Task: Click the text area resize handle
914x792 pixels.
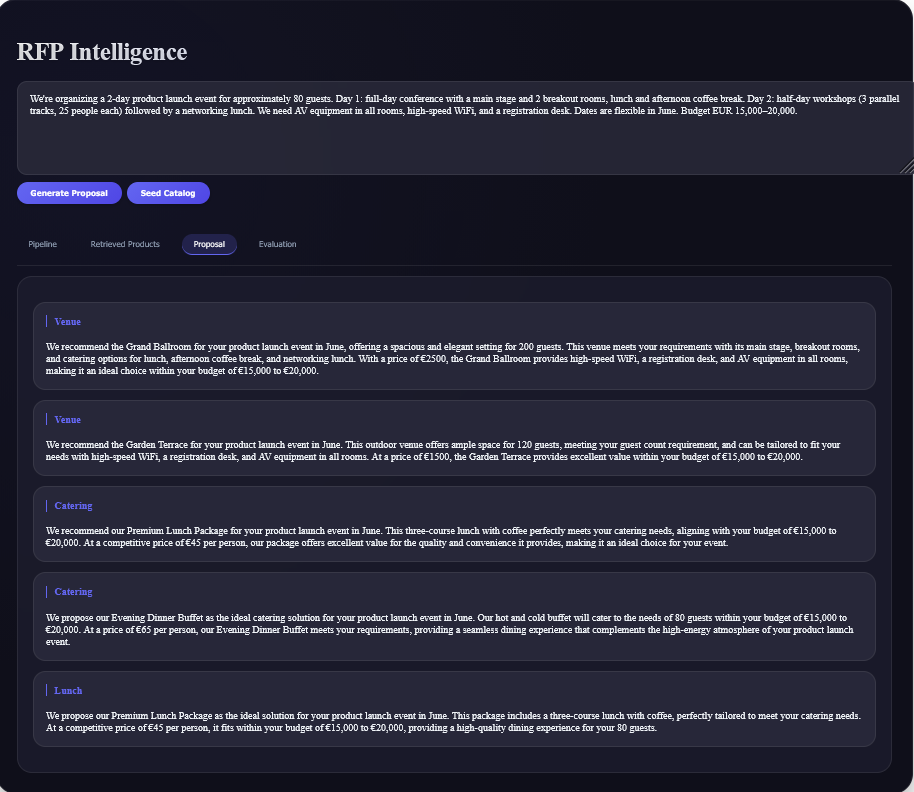Action: [x=908, y=168]
